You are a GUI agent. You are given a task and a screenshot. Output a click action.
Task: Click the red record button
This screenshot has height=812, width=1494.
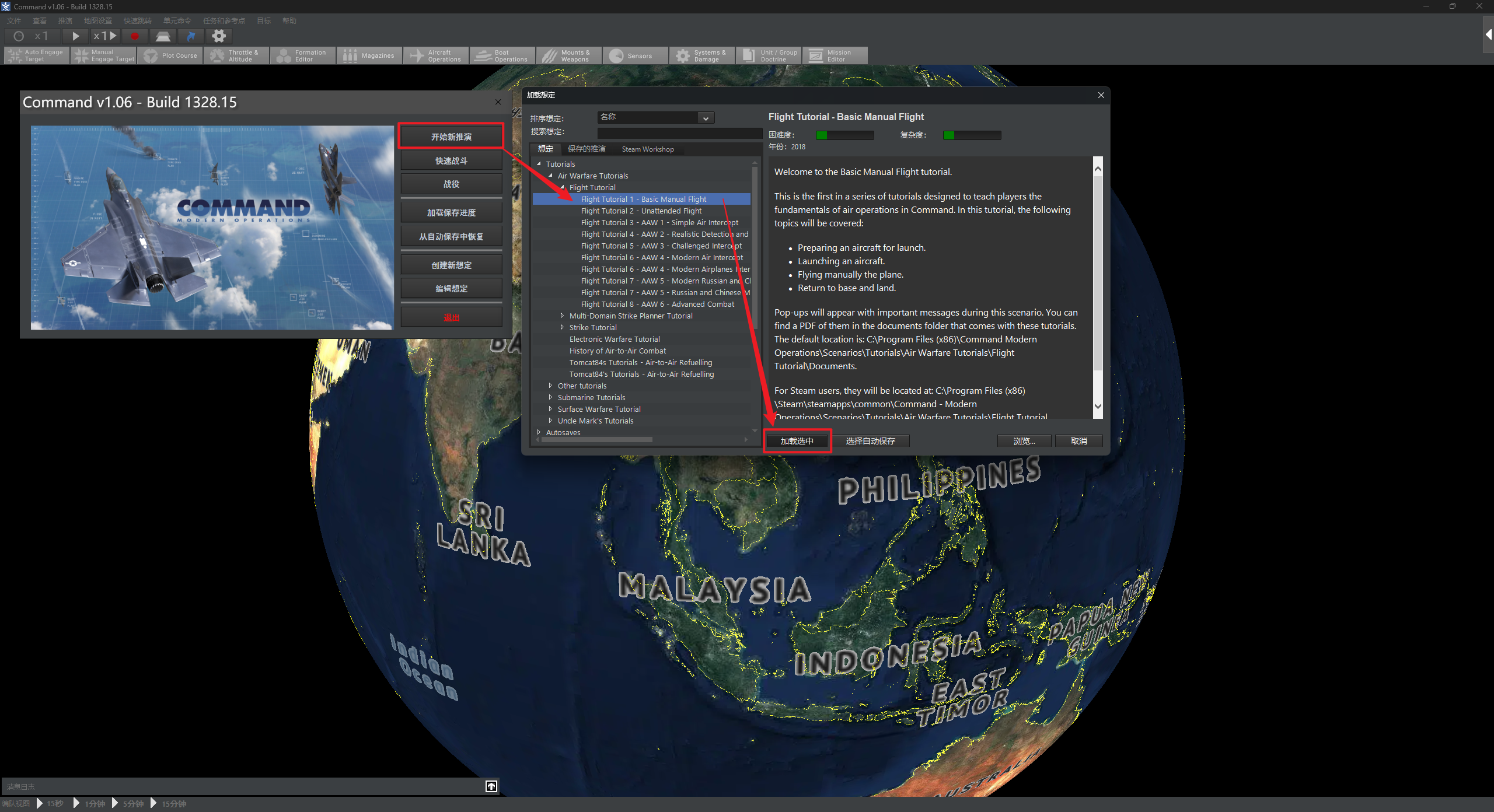coord(135,36)
